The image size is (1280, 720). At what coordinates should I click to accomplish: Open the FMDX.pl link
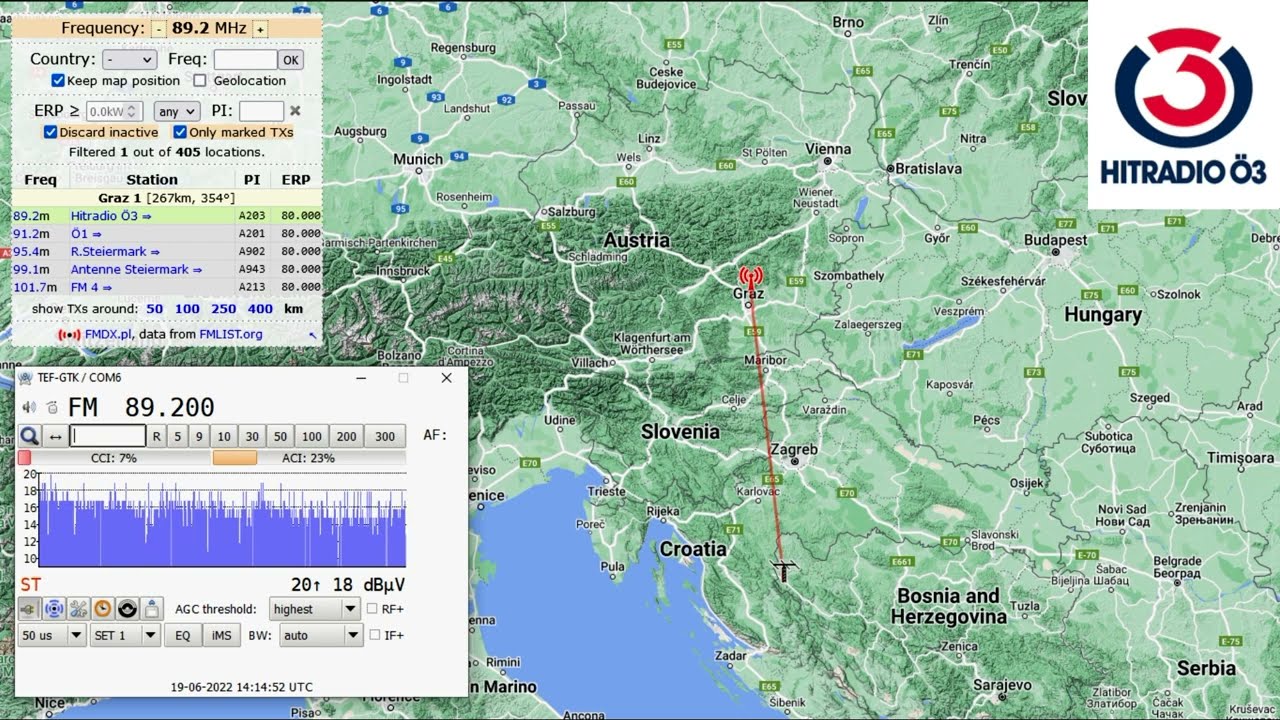(109, 334)
